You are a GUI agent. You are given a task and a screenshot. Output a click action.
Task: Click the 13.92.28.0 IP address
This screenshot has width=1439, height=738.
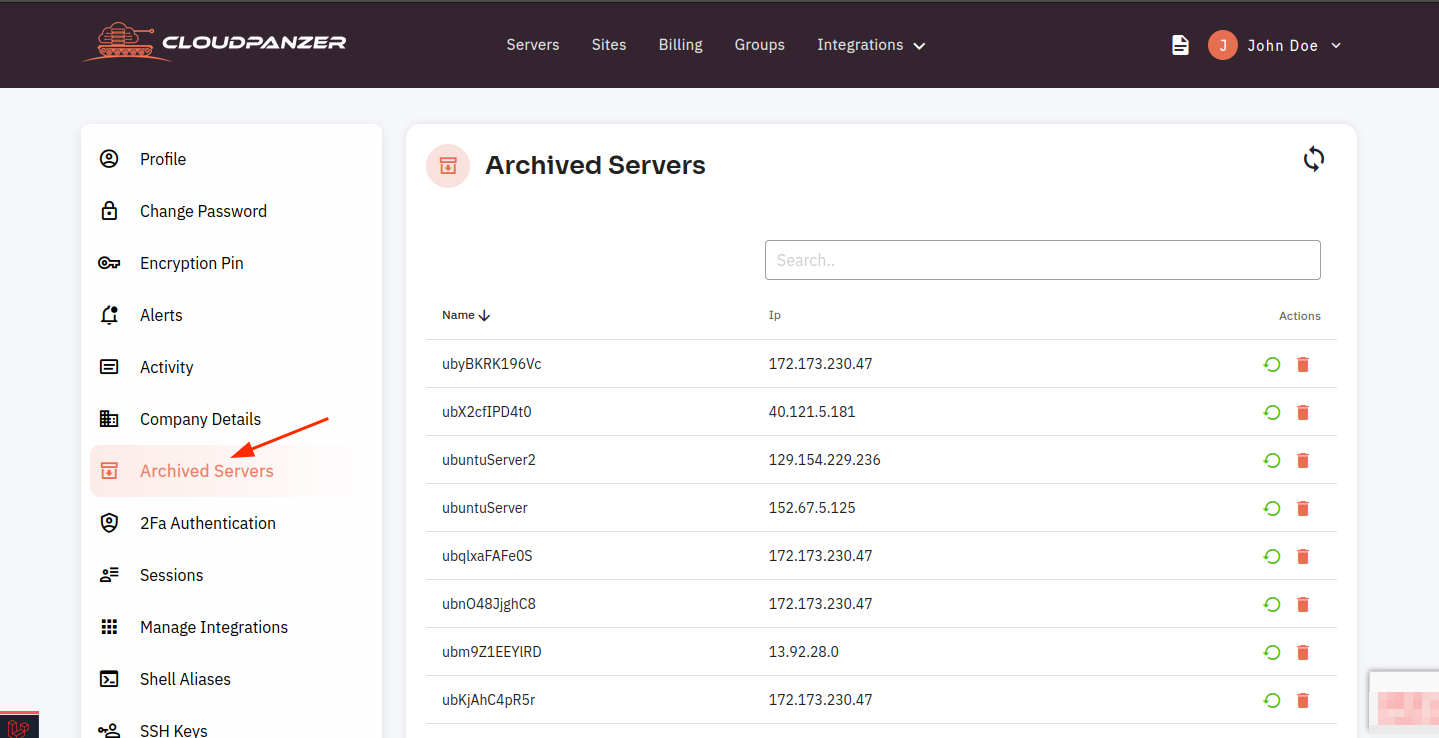[804, 652]
